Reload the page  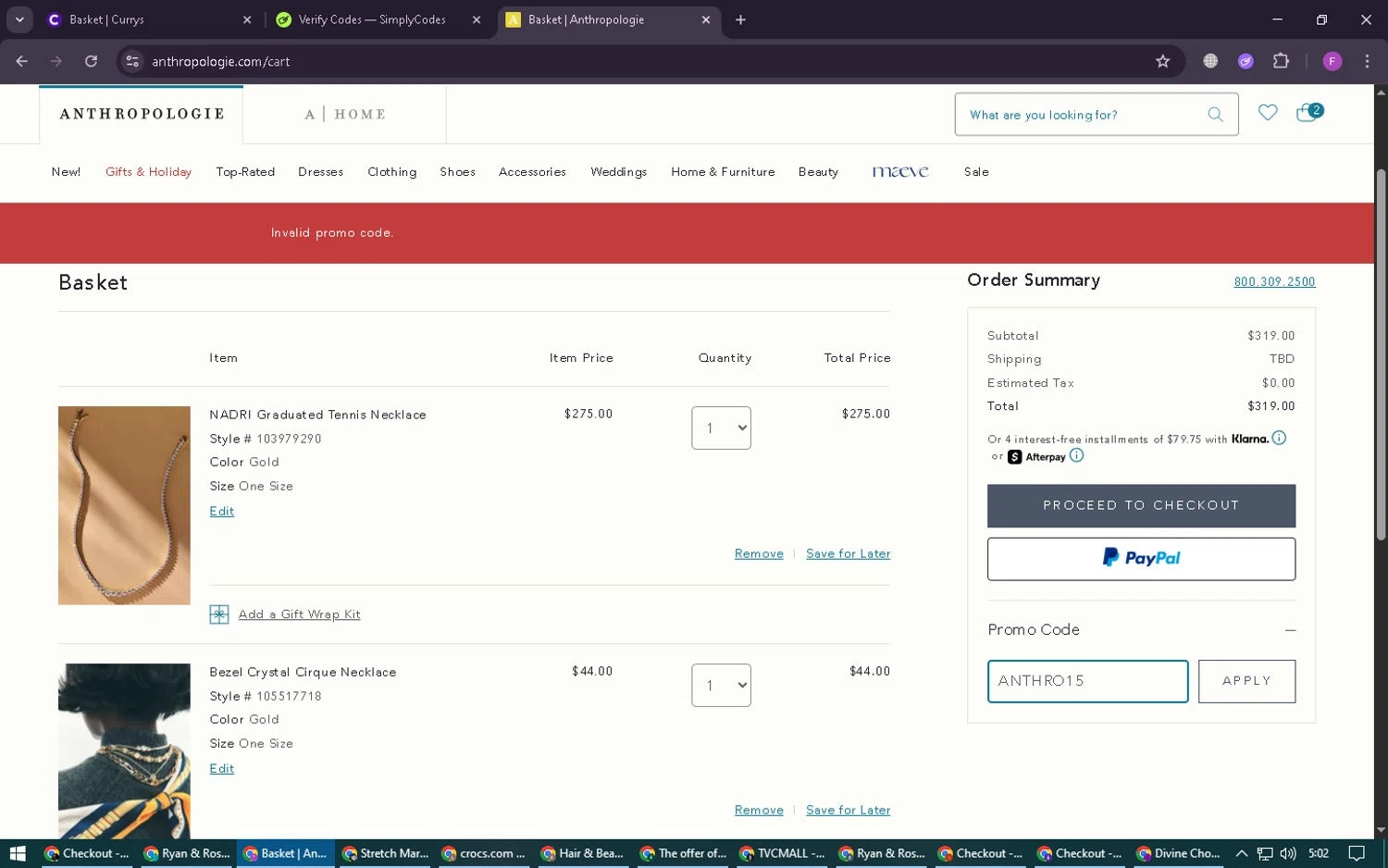91,61
